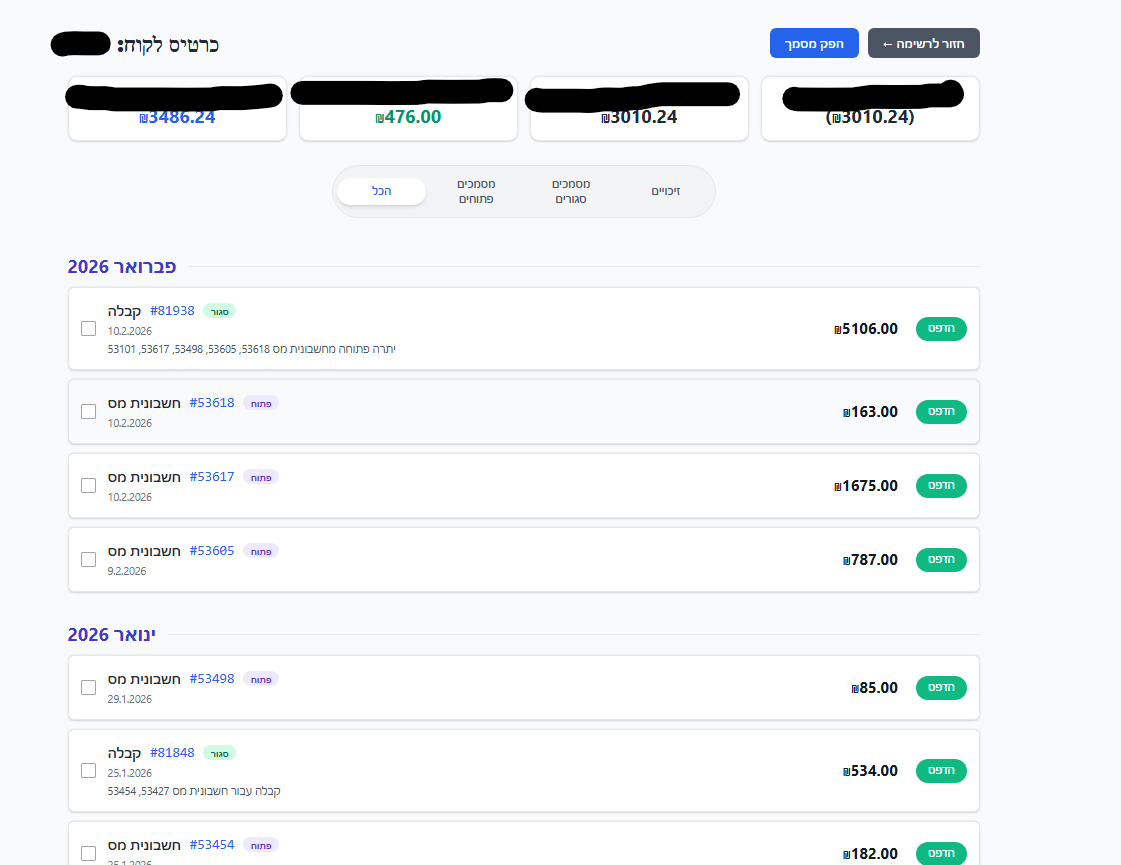1121x865 pixels.
Task: Click the 'הפק מסמך' blue button
Action: pyautogui.click(x=814, y=43)
